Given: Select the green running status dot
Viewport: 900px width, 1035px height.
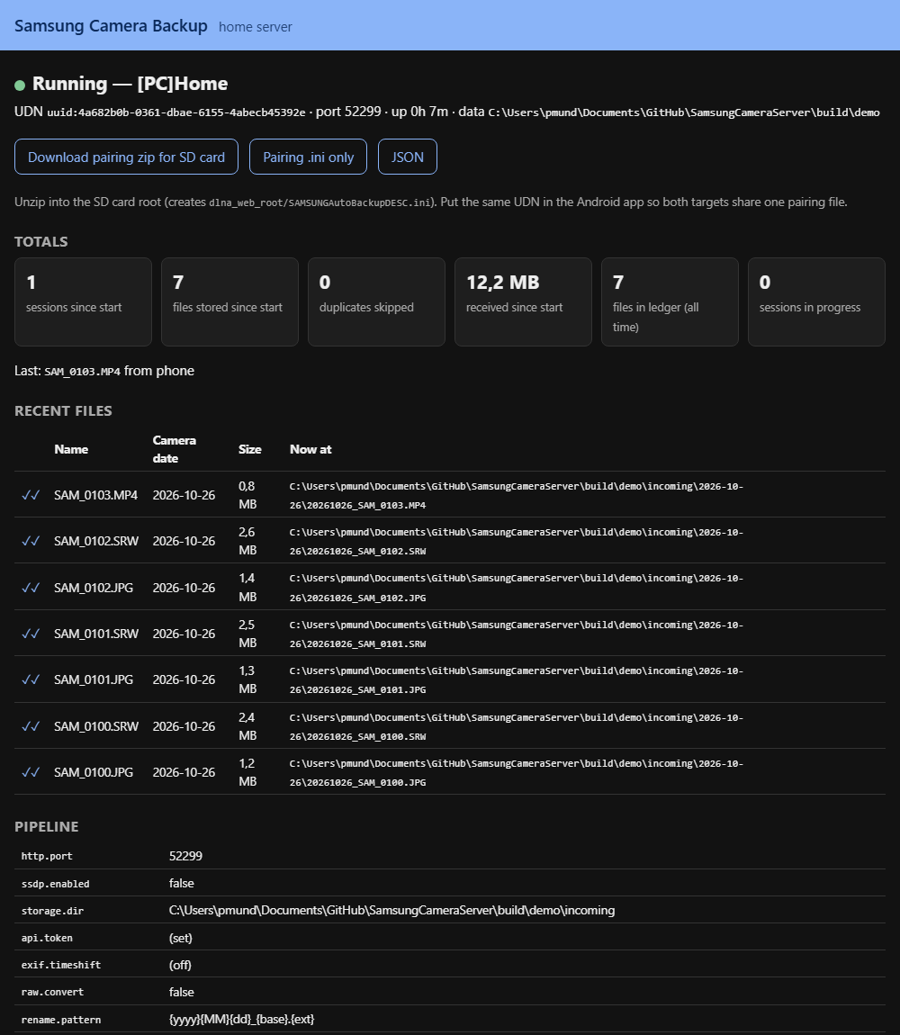Looking at the screenshot, I should tap(20, 85).
